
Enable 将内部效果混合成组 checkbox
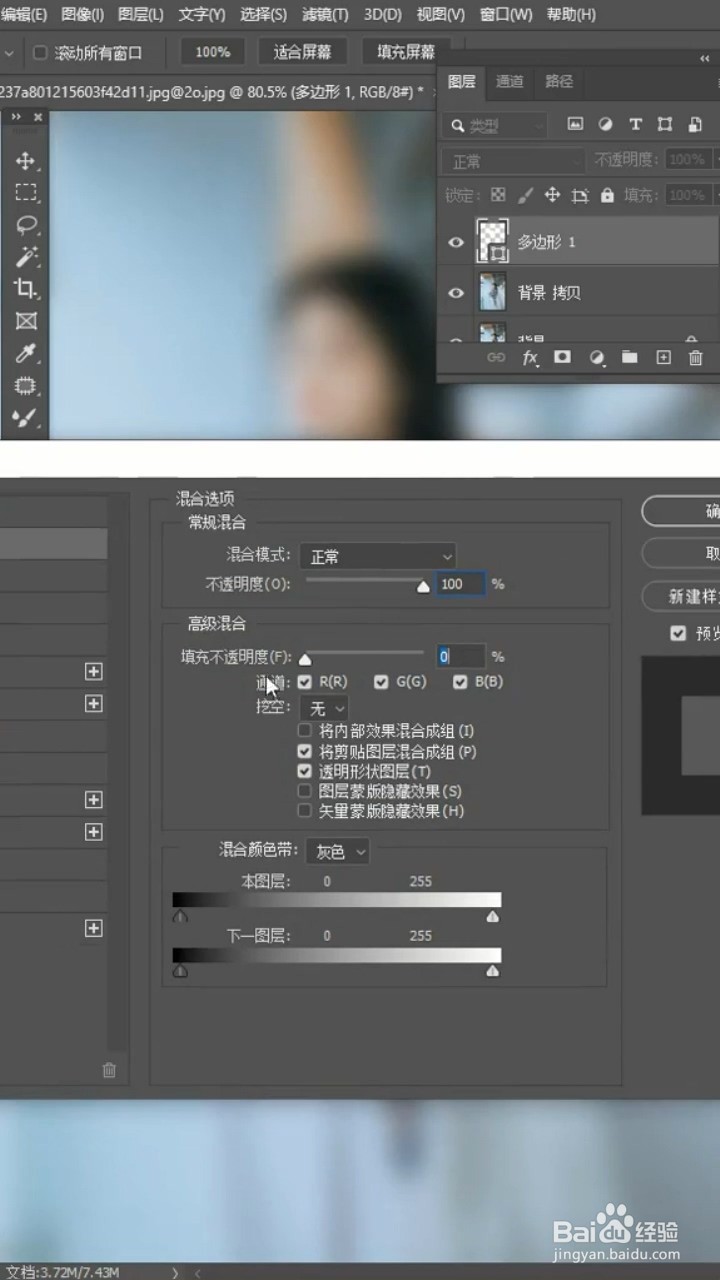pos(305,731)
